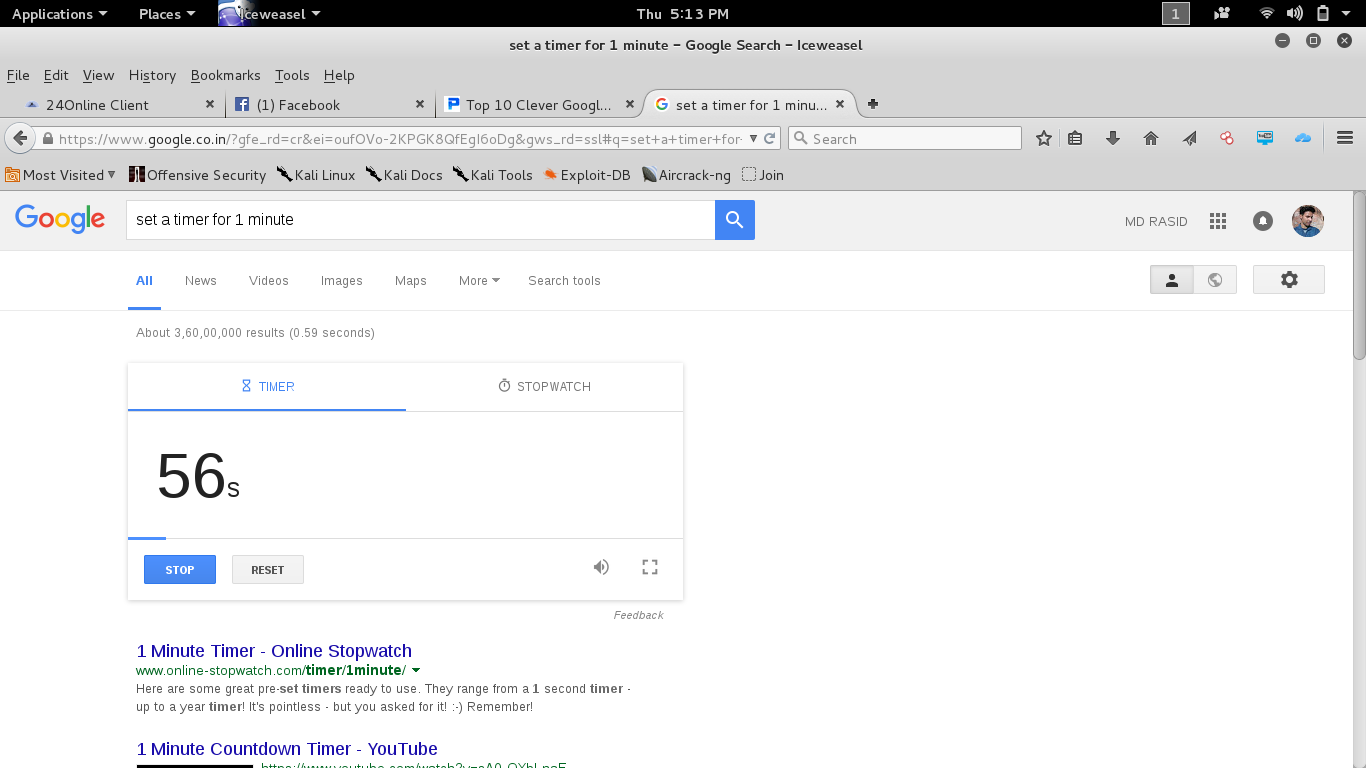Viewport: 1366px width, 768px height.
Task: Open the Iceweasel top bar app menu
Action: (x=270, y=14)
